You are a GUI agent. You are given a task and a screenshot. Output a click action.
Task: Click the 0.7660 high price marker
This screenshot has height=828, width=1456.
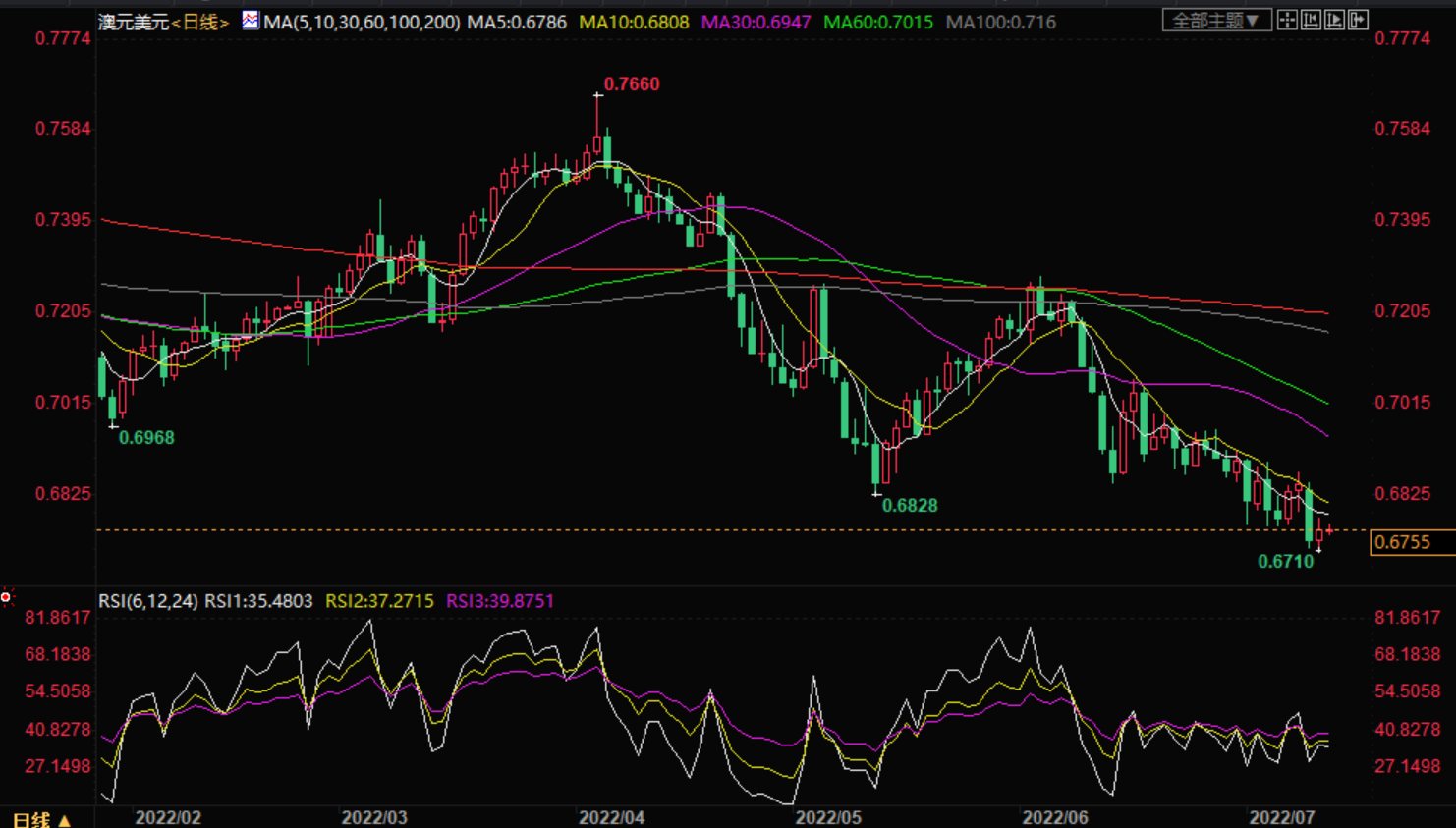click(632, 84)
